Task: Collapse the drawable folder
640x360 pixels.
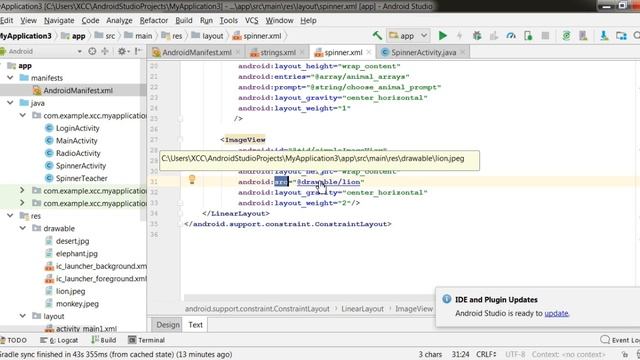Action: click(23, 228)
